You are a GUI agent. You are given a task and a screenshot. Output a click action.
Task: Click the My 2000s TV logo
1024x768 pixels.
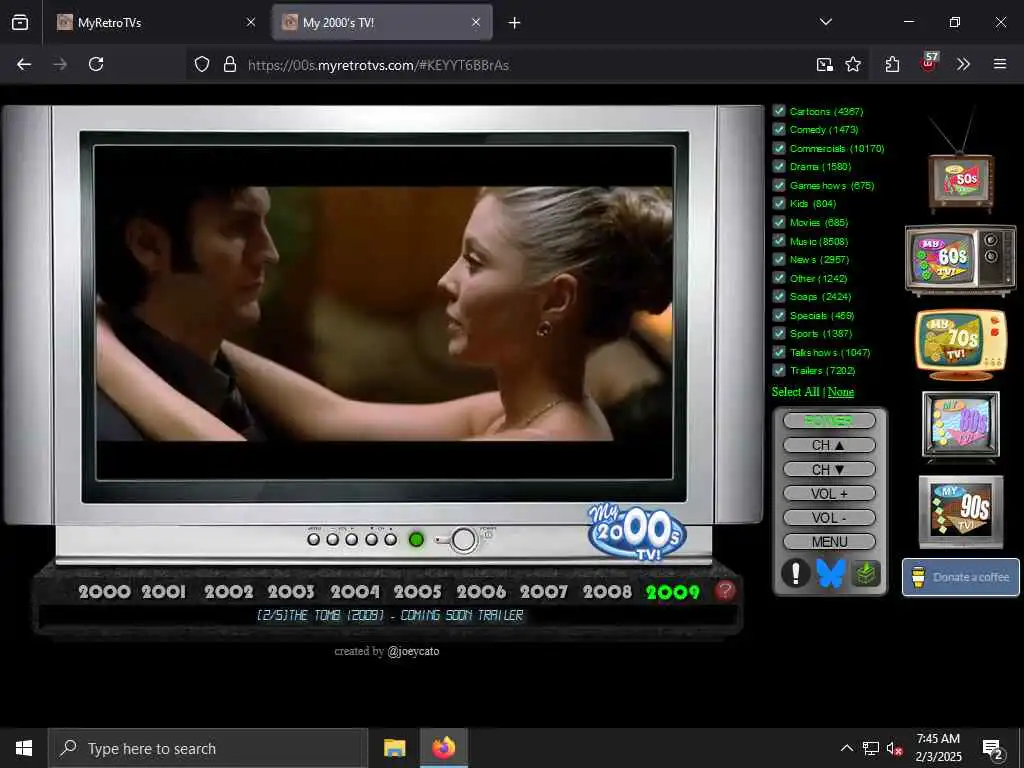pos(637,530)
